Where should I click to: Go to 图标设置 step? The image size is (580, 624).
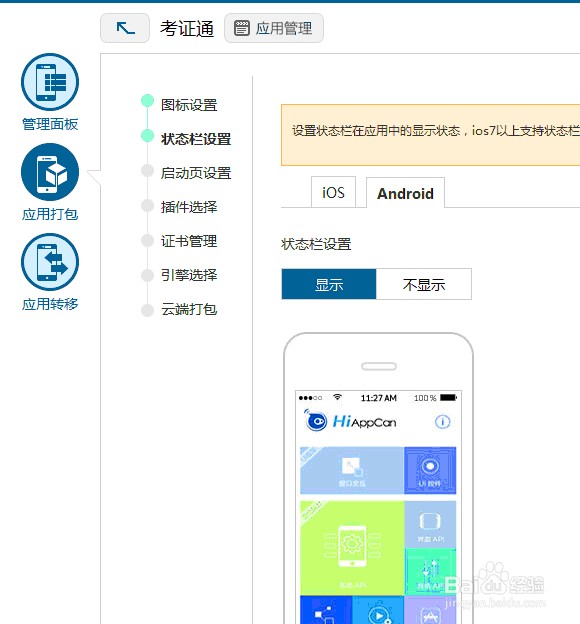click(x=189, y=105)
